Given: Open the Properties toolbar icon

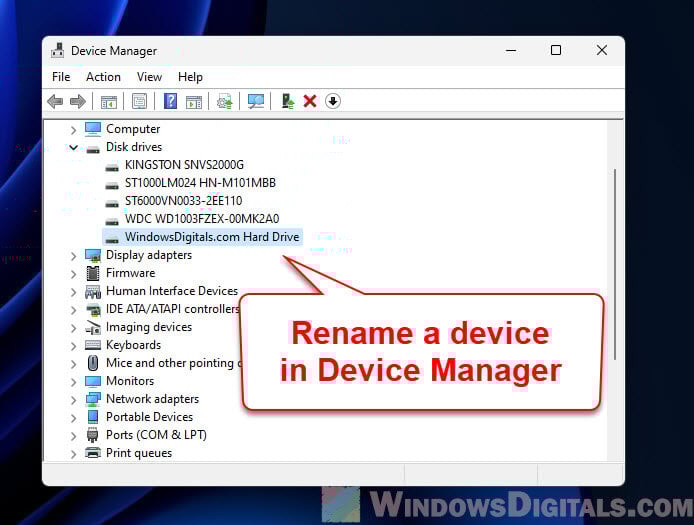Looking at the screenshot, I should 139,101.
